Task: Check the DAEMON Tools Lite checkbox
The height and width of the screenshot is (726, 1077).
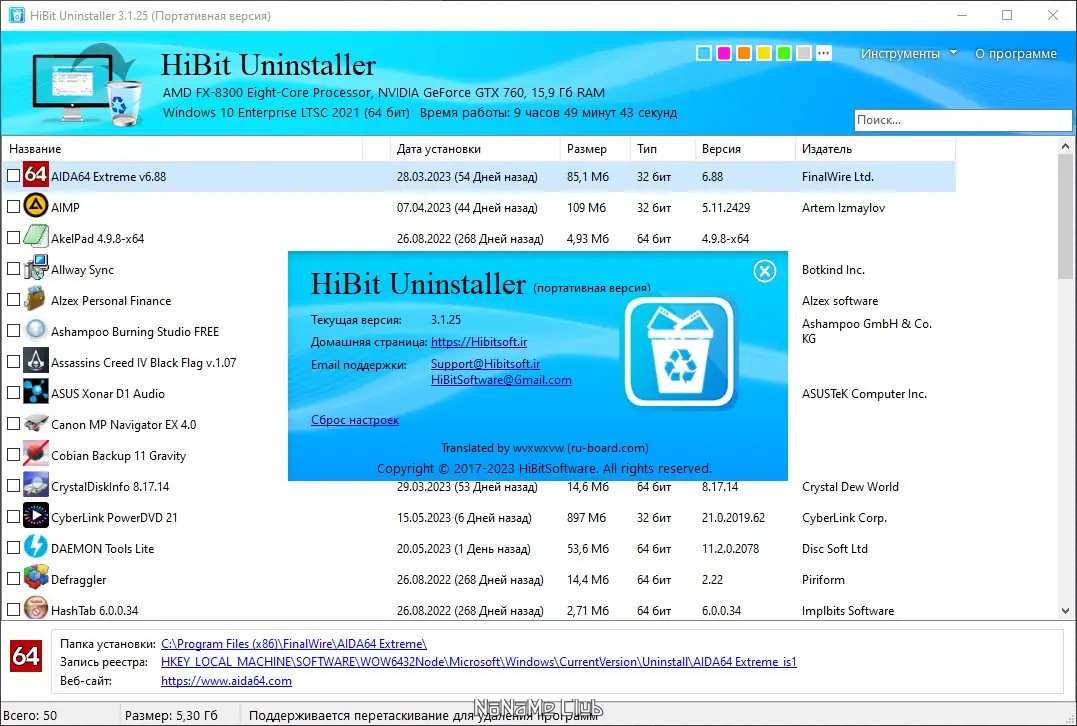Action: pyautogui.click(x=13, y=547)
